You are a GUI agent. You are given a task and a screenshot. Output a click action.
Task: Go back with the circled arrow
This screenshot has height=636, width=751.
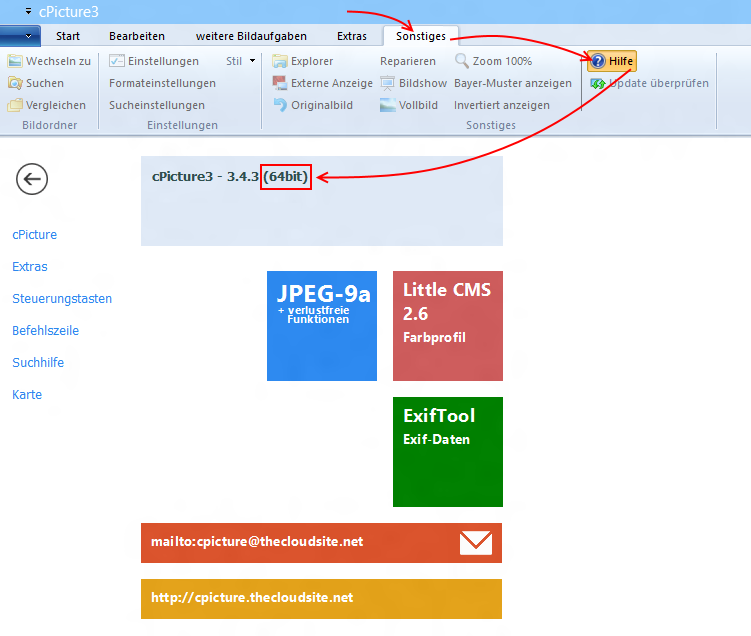coord(32,179)
